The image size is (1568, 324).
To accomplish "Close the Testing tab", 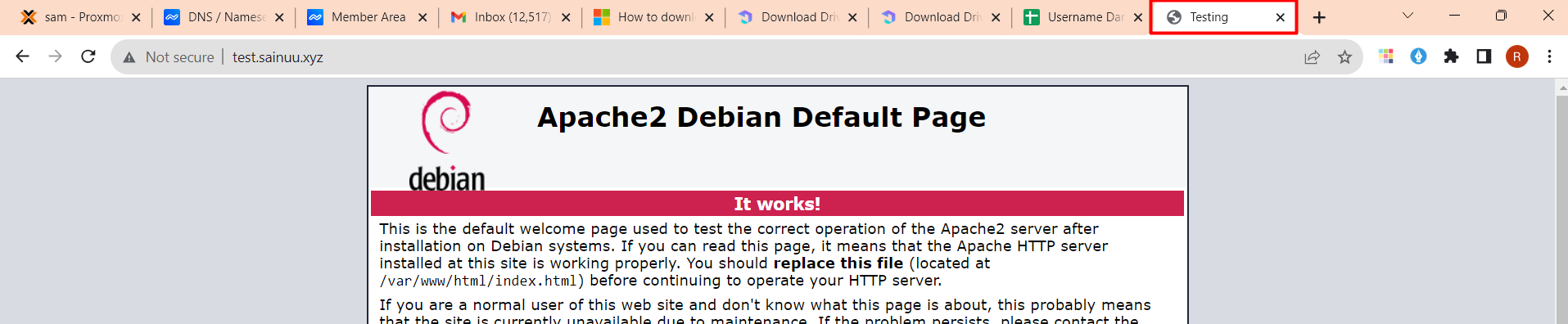I will point(1281,17).
